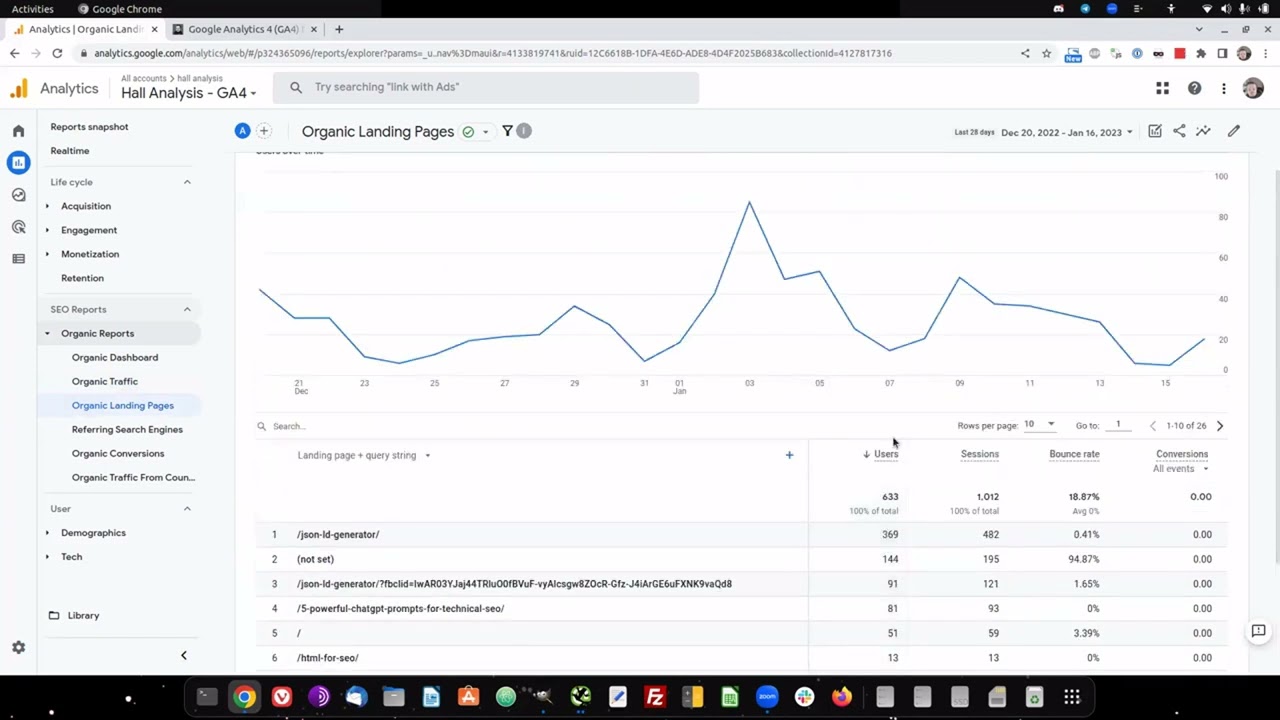Open a new Chrome tab
Image resolution: width=1280 pixels, height=720 pixels.
(x=339, y=29)
